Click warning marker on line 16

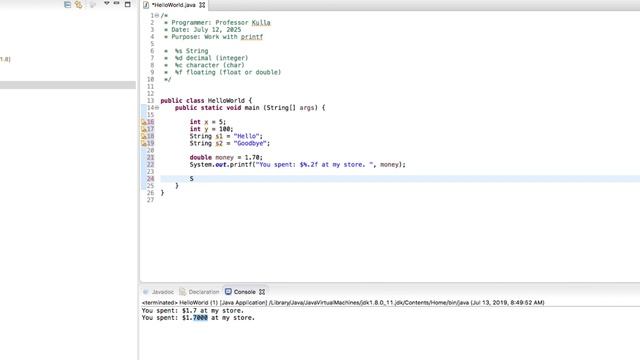click(144, 122)
